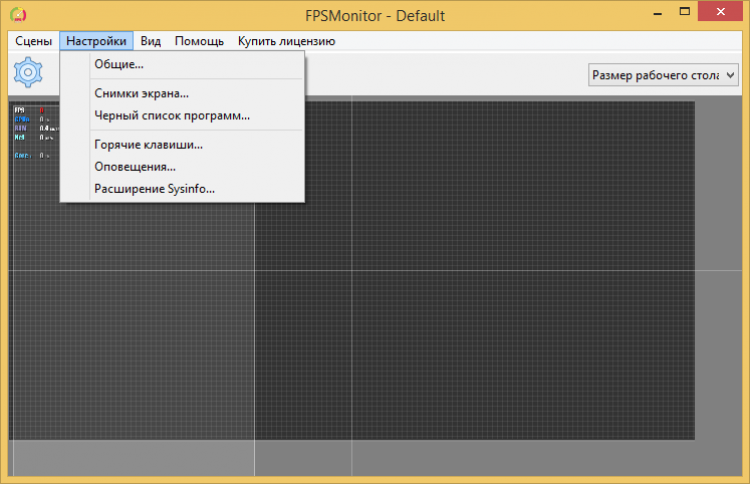
Task: Select the RAM overlay row in preview
Action: (x=36, y=128)
